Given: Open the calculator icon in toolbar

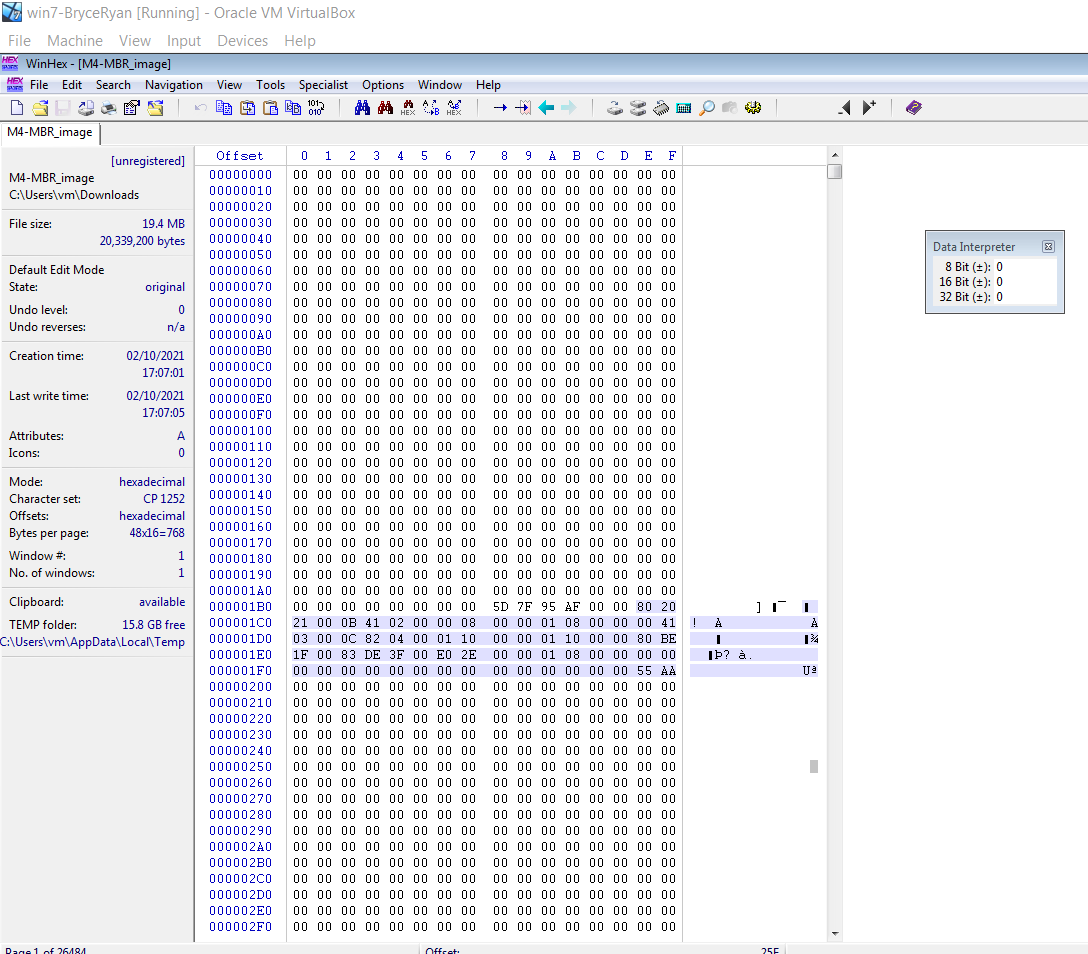Looking at the screenshot, I should click(x=684, y=108).
